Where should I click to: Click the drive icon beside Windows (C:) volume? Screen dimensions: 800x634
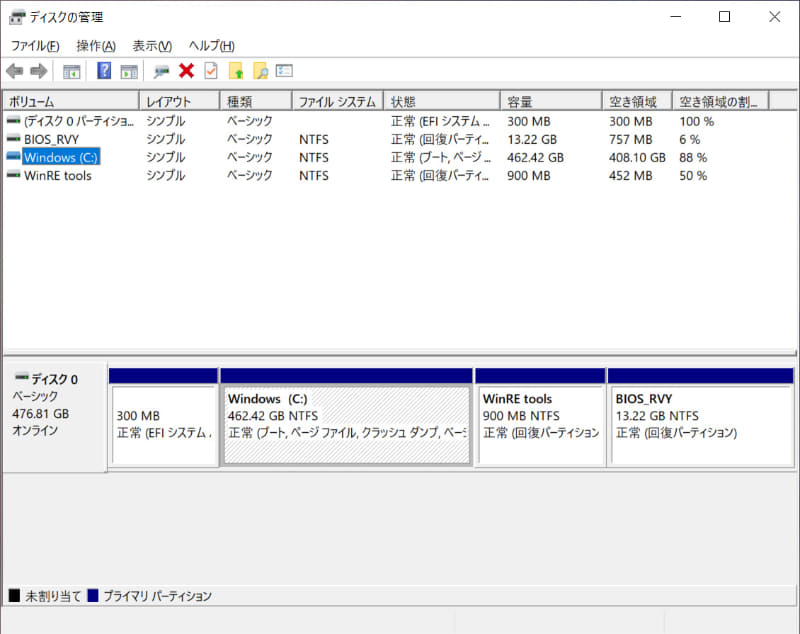point(13,157)
